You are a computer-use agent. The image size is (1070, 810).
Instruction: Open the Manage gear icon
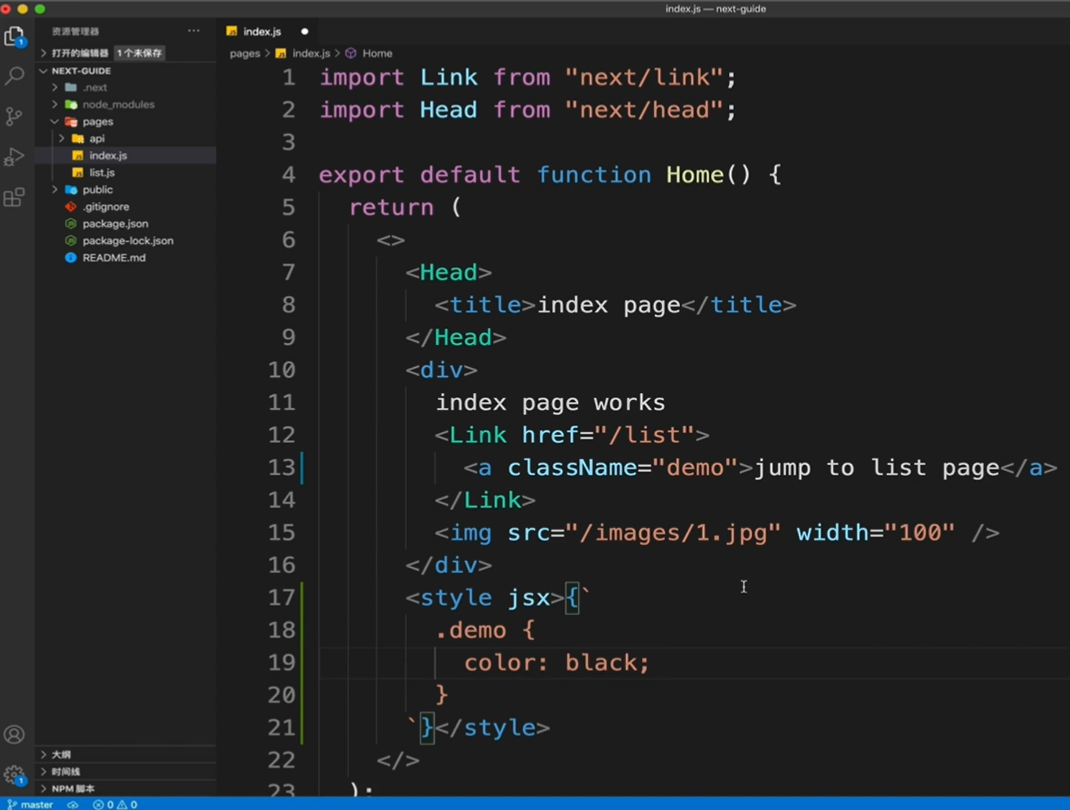[x=14, y=775]
